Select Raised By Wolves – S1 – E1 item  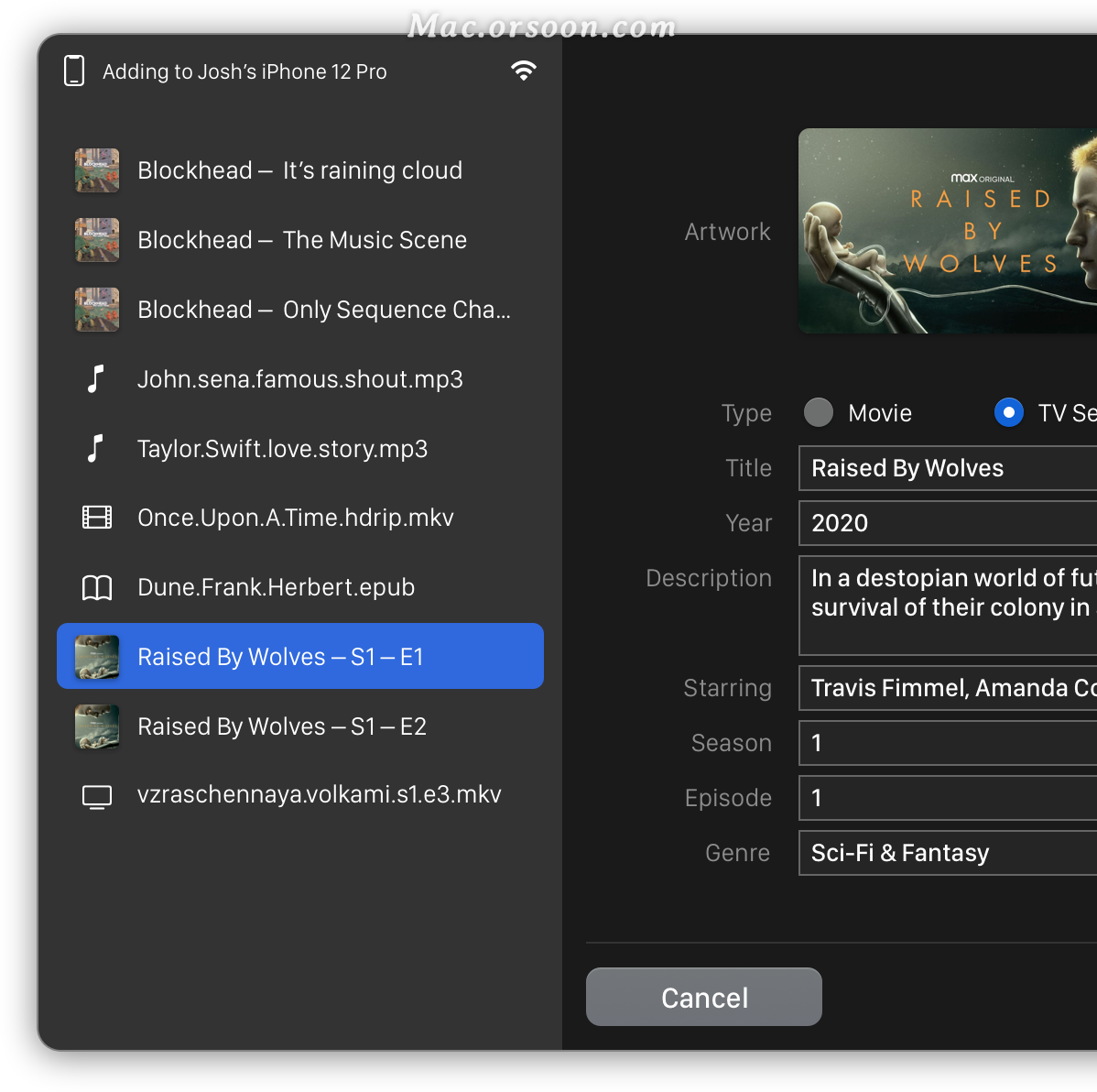(x=300, y=656)
